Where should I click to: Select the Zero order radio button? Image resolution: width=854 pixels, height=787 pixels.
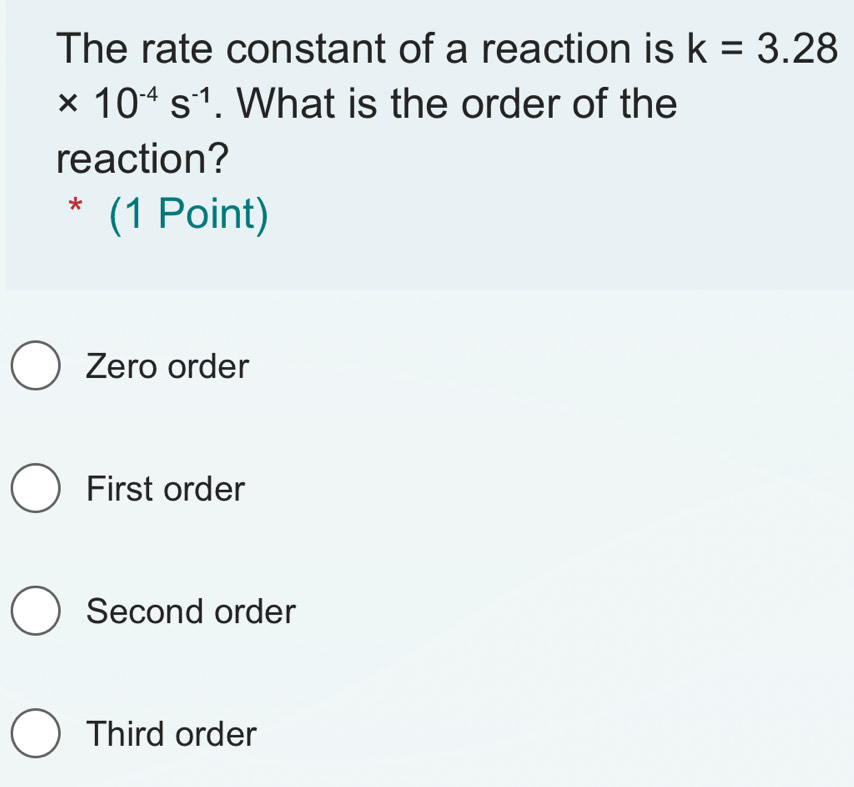[36, 366]
